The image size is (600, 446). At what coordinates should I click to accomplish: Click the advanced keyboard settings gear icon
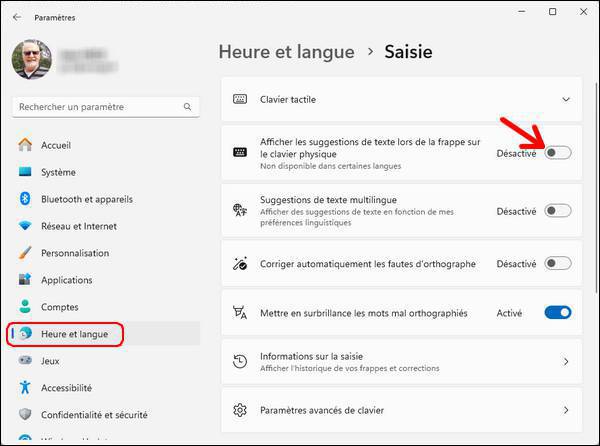tap(240, 410)
